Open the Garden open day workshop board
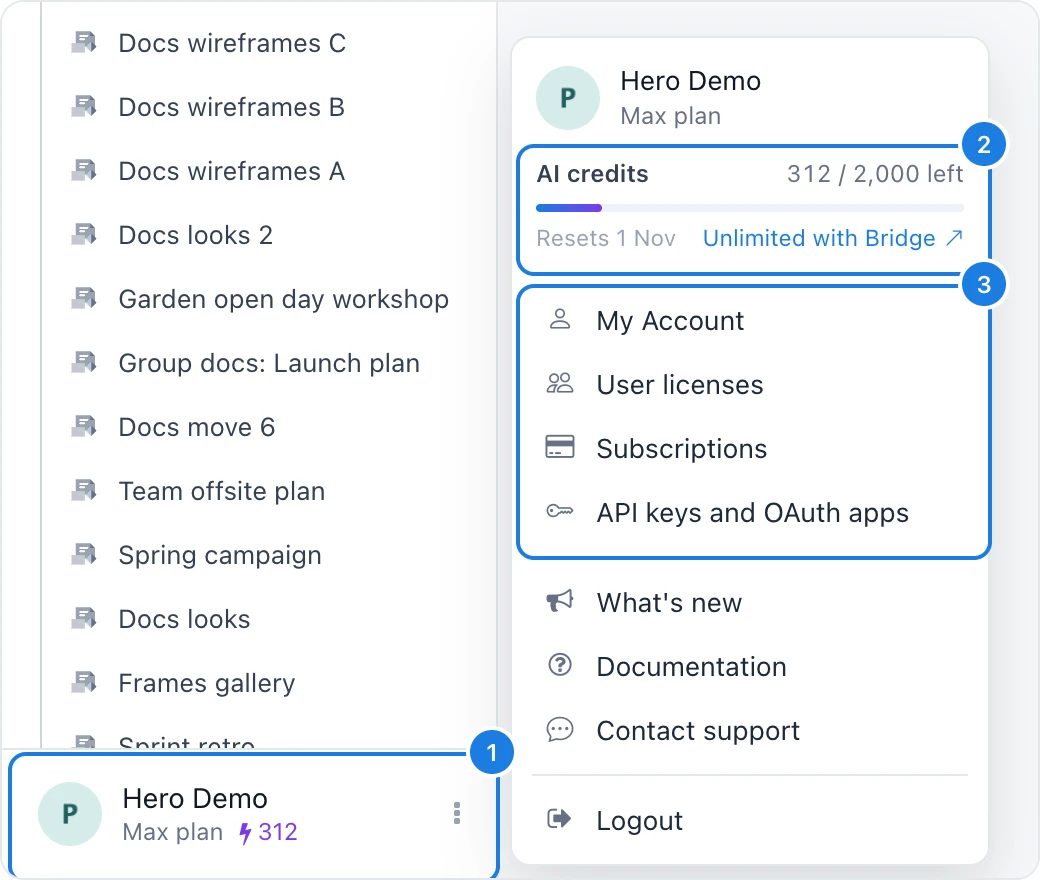1040x880 pixels. coord(284,299)
